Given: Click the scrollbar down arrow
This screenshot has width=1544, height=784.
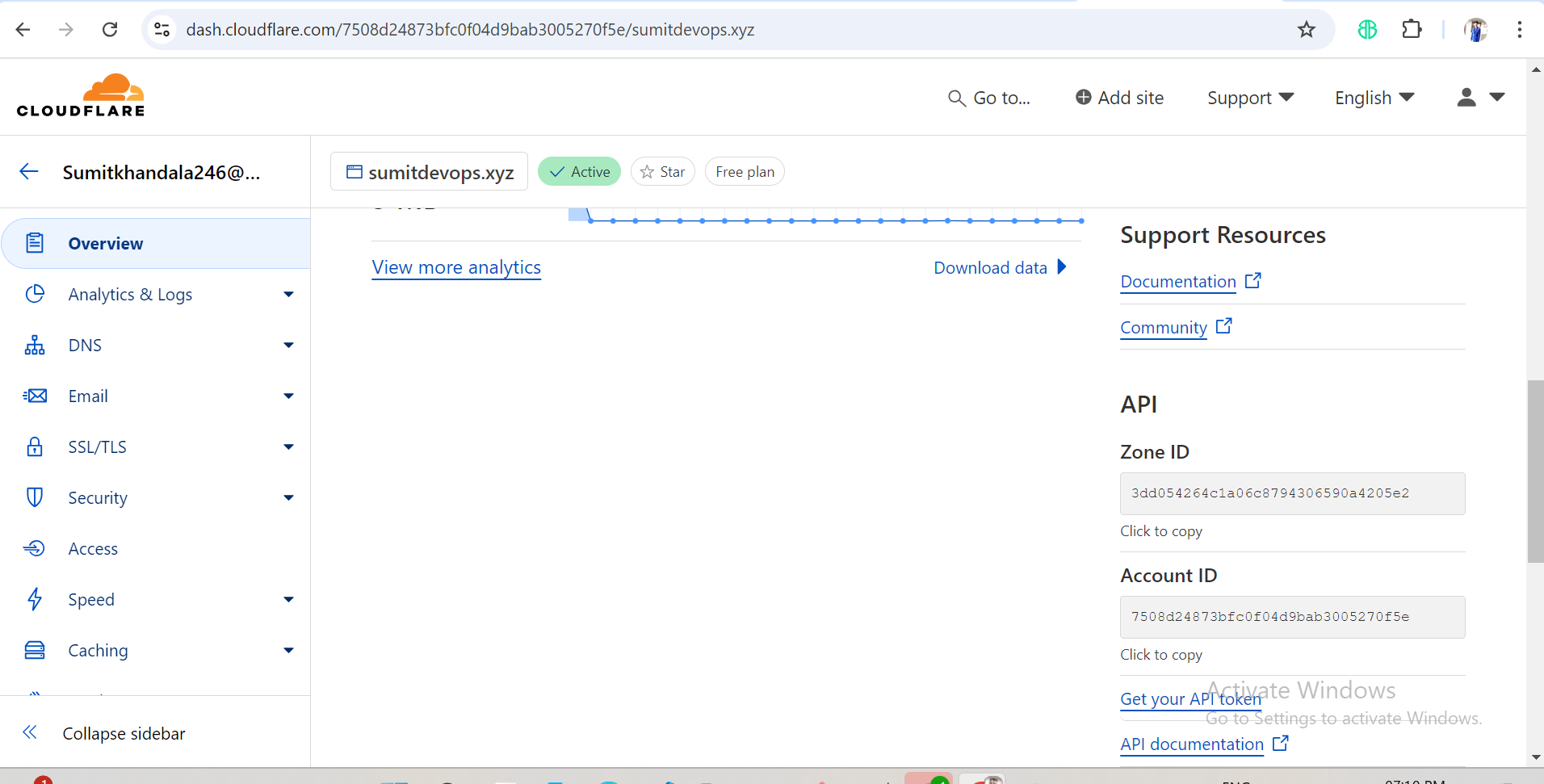Looking at the screenshot, I should 1535,757.
